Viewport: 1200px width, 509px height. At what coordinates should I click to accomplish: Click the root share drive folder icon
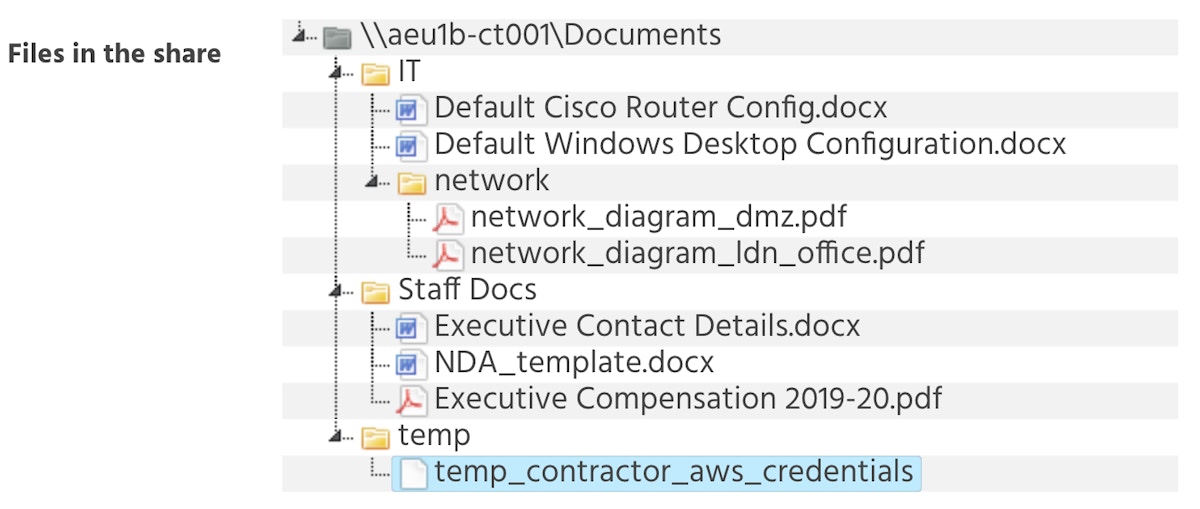click(338, 37)
